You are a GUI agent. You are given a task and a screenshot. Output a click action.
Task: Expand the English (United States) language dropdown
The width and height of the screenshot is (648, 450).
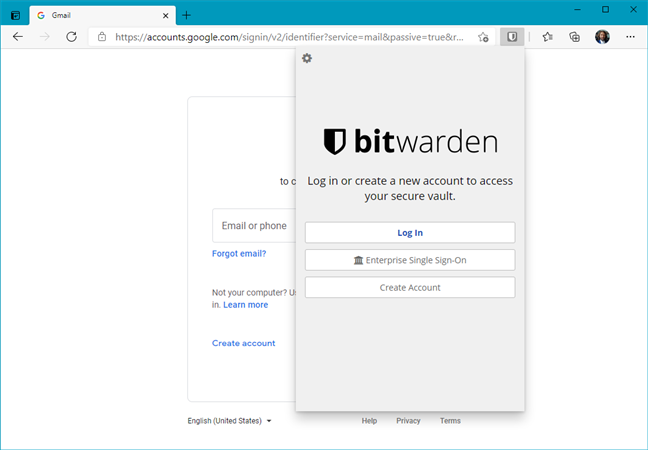coord(229,421)
